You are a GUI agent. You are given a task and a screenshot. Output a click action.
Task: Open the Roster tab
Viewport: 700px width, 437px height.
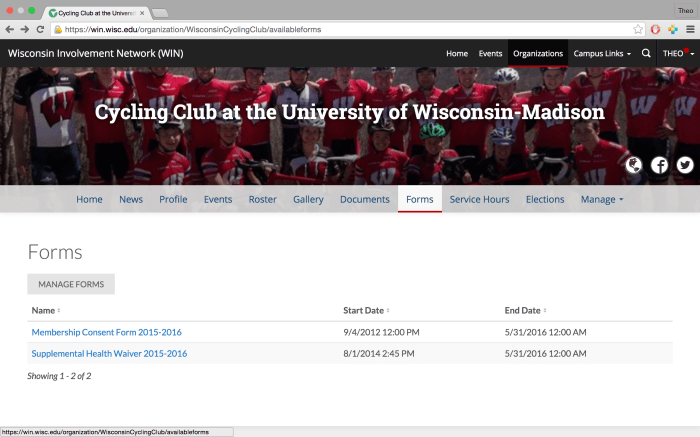pyautogui.click(x=262, y=200)
